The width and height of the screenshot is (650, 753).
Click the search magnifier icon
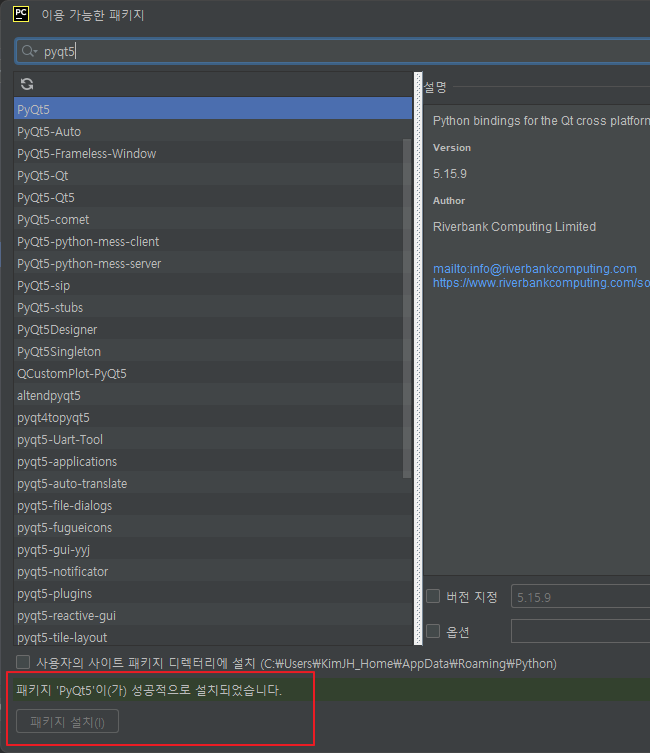29,51
